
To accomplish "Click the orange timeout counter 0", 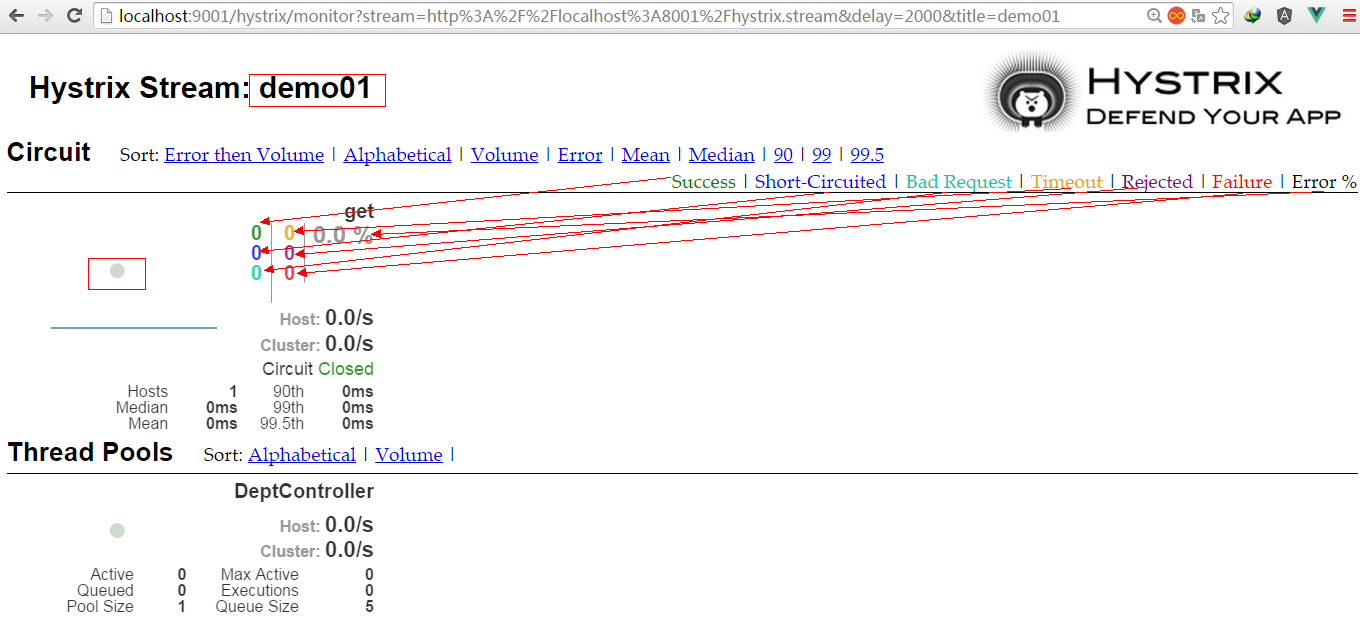I will tap(289, 233).
